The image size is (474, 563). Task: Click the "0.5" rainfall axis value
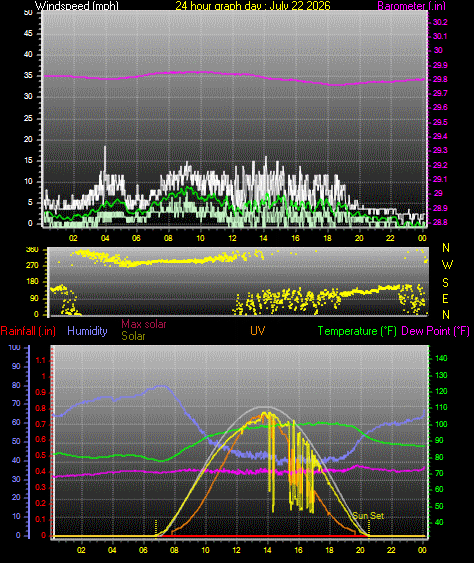[x=41, y=456]
